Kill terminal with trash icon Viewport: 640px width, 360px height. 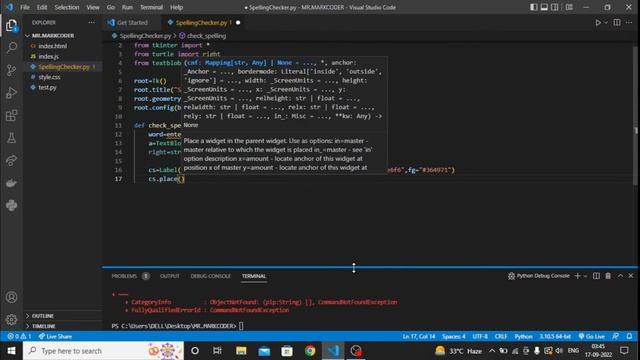608,276
